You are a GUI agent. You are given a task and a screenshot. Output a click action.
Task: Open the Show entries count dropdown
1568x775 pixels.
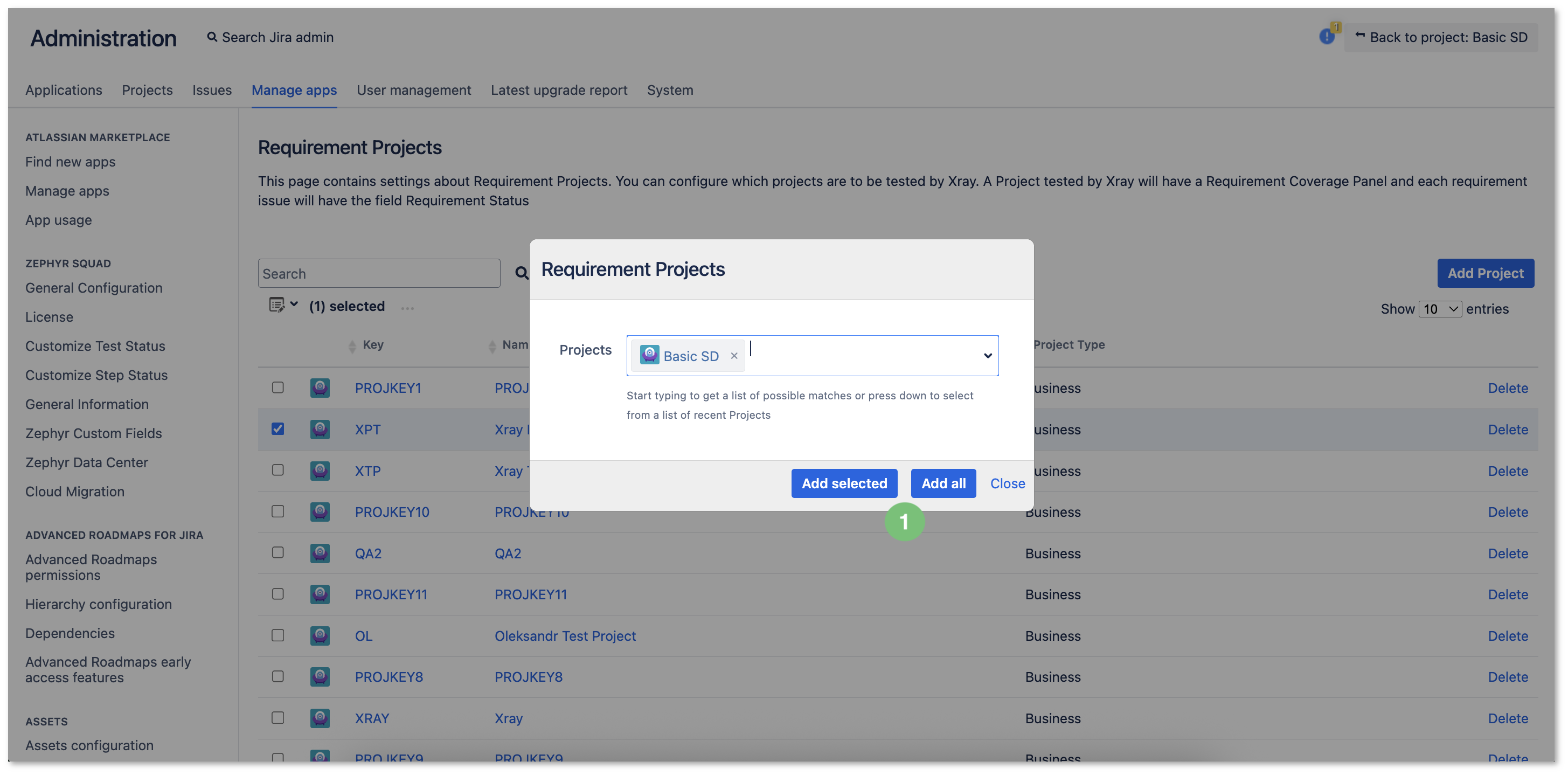coord(1440,309)
